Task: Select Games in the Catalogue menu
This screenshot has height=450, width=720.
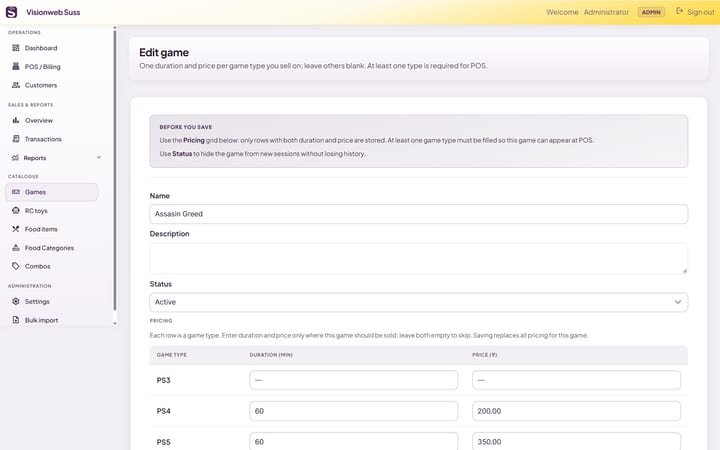Action: tap(51, 192)
